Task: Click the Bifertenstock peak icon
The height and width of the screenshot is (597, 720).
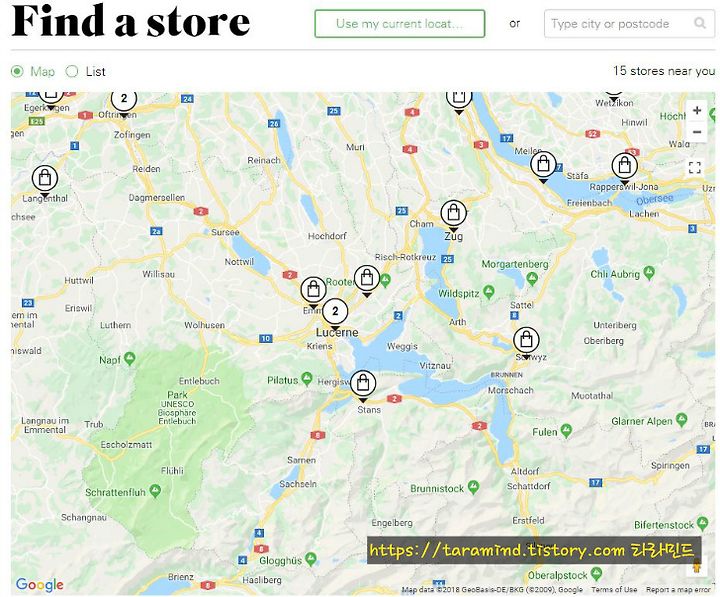Action: tap(702, 523)
